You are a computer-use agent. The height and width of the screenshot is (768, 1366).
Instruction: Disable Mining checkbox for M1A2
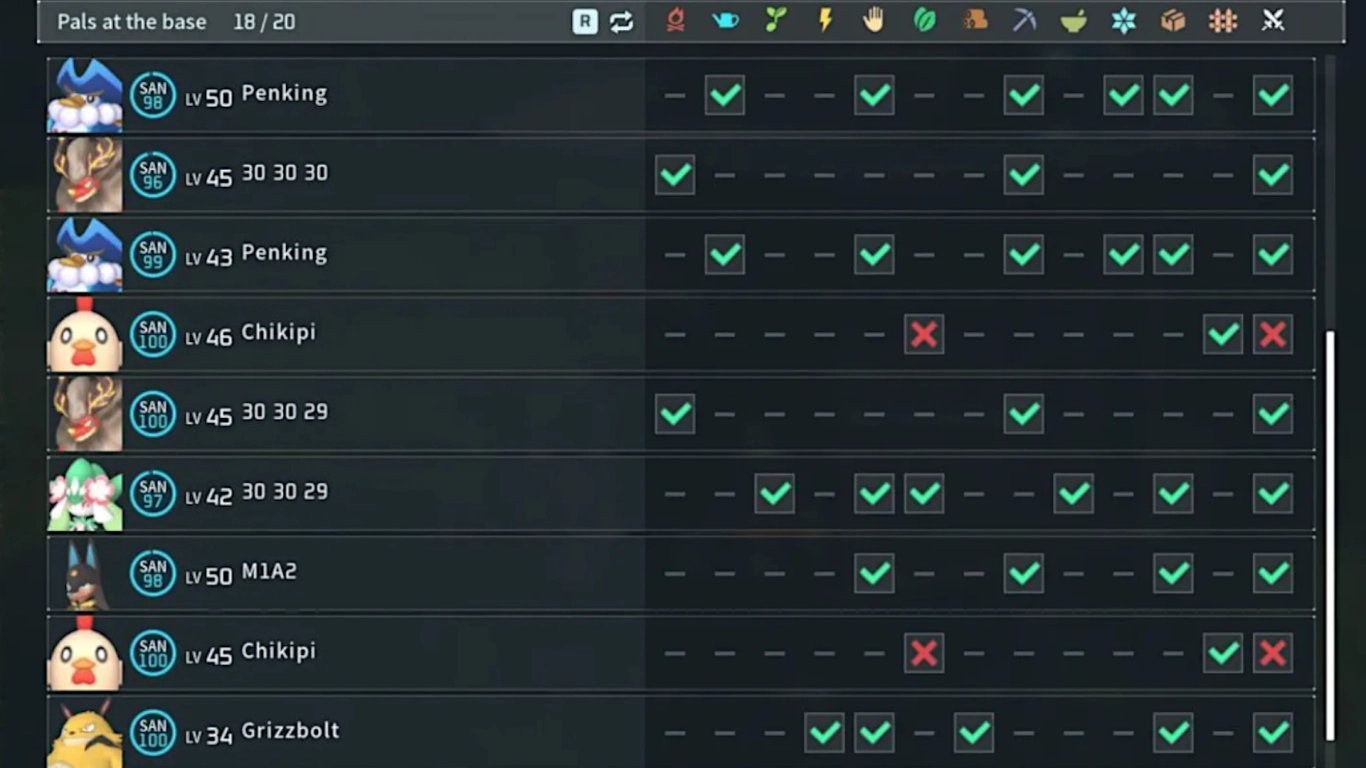pos(1024,574)
